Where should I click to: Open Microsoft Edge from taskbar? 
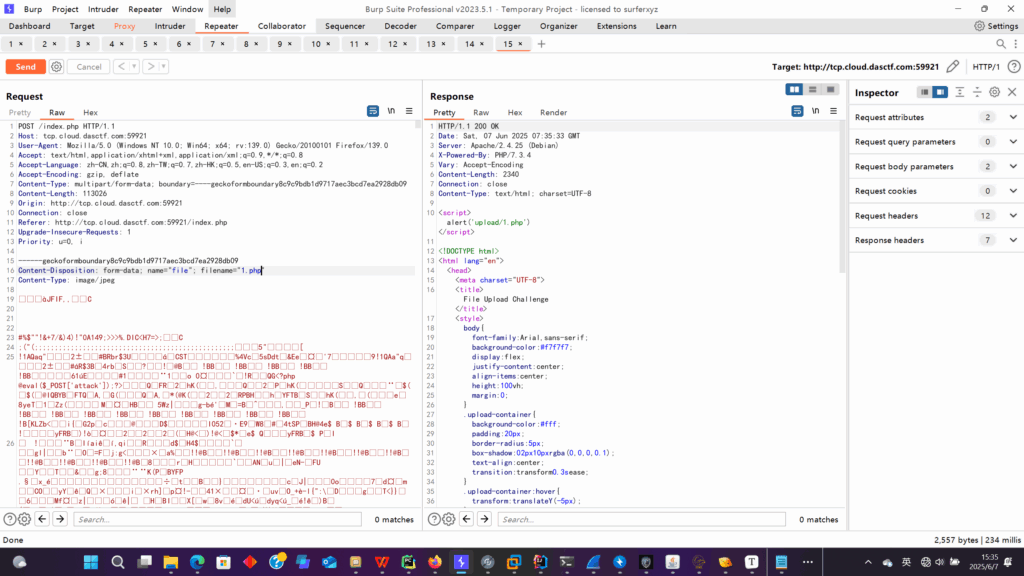[197, 562]
